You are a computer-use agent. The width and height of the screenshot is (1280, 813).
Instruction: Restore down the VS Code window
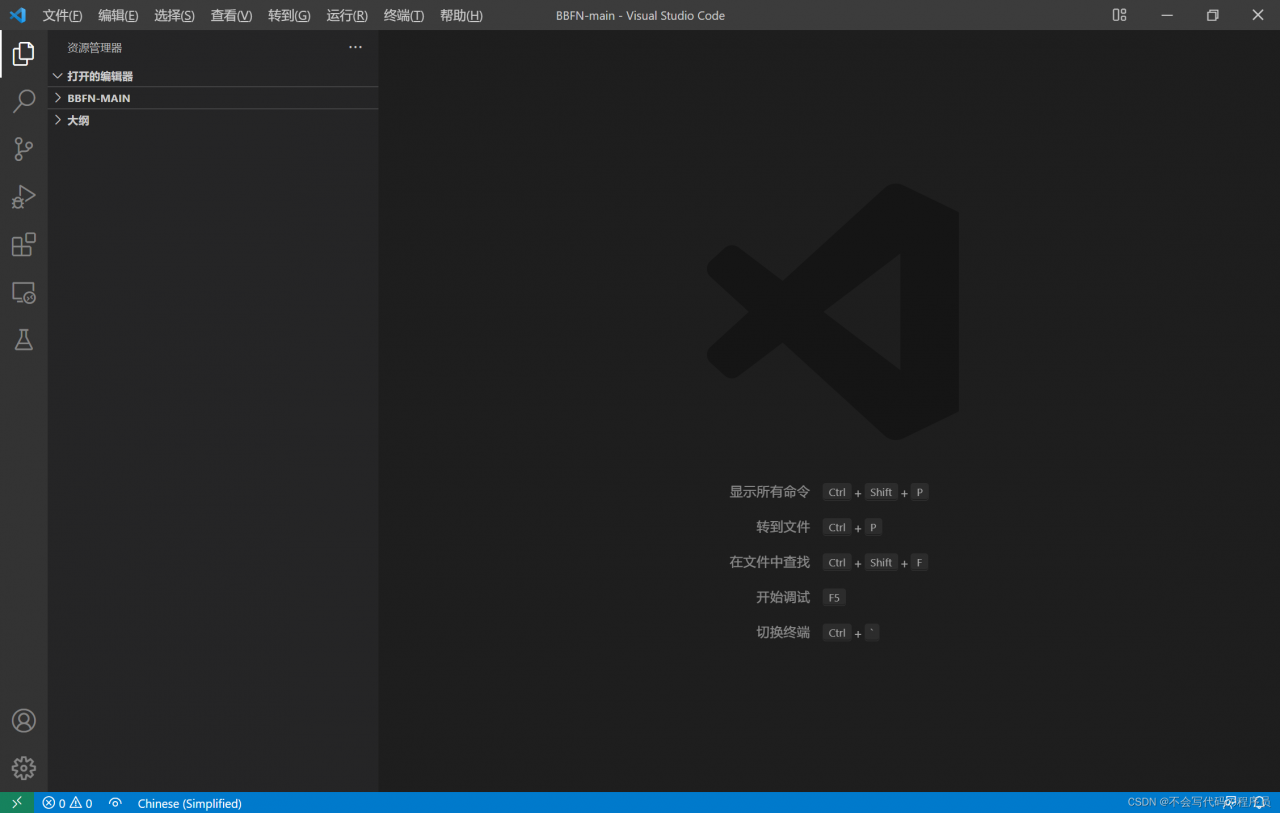(x=1212, y=15)
